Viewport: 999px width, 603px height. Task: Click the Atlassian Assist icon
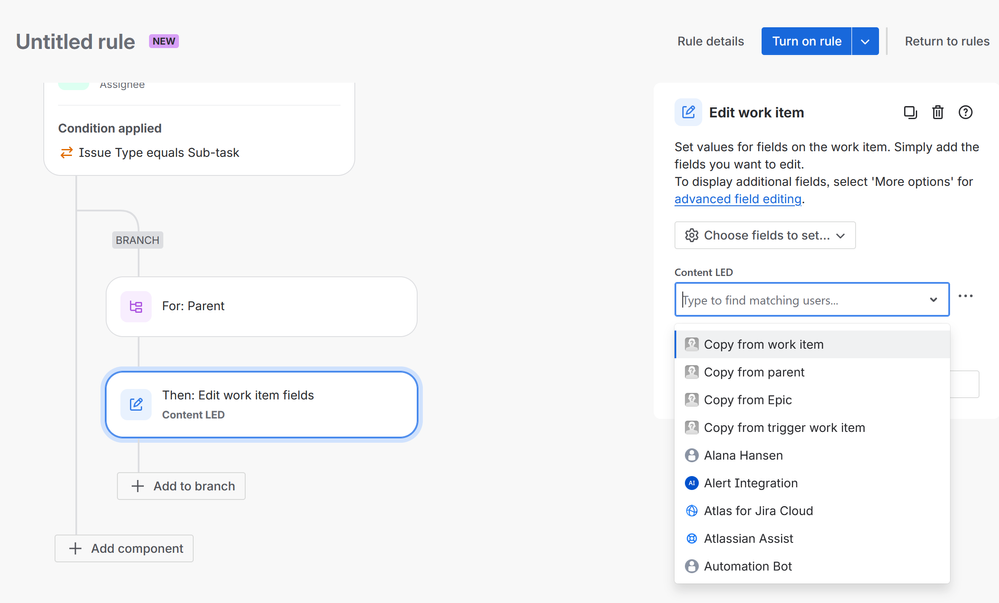pos(691,539)
